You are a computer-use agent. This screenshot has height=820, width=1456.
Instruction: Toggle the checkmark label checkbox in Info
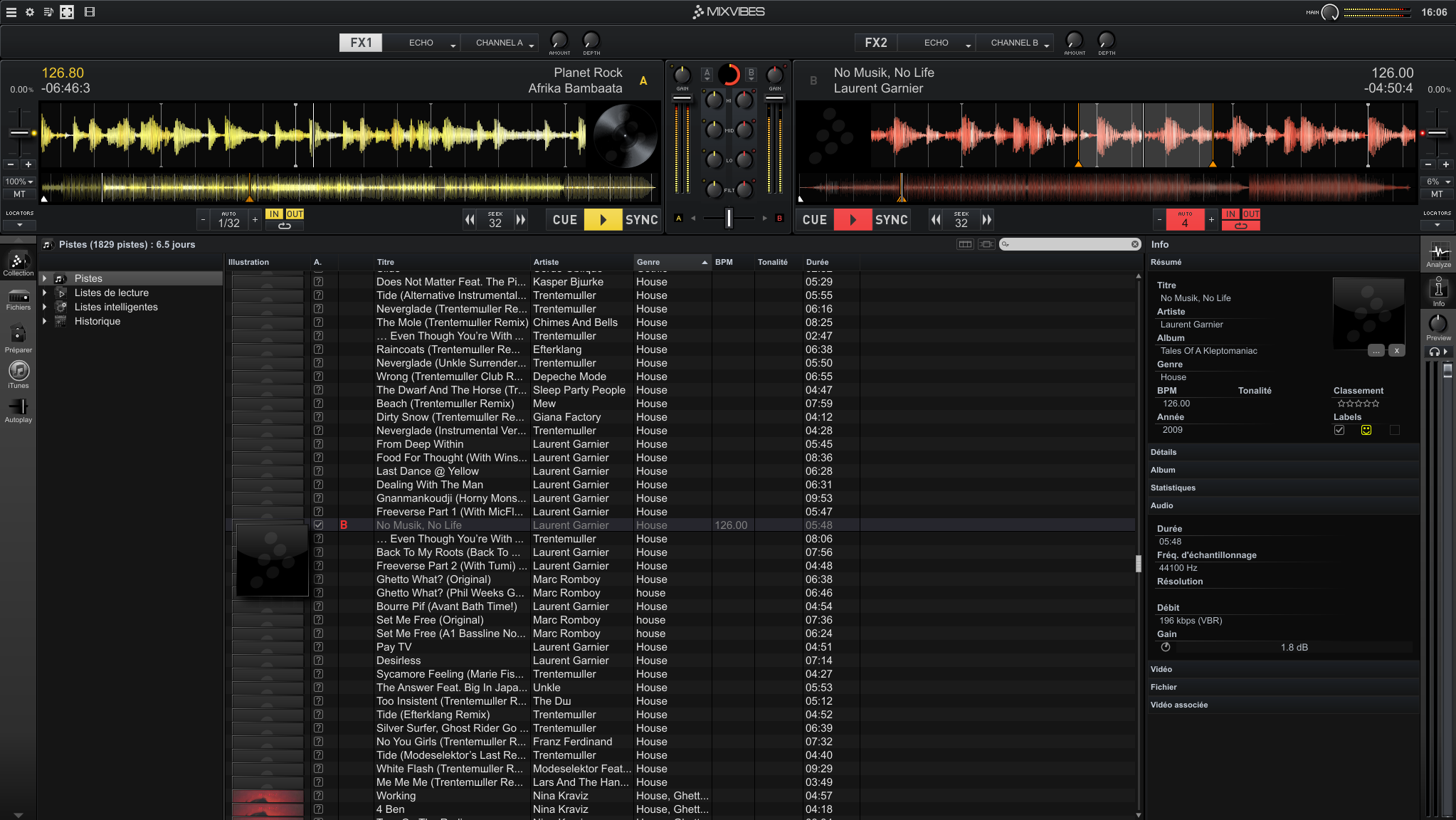(1339, 430)
